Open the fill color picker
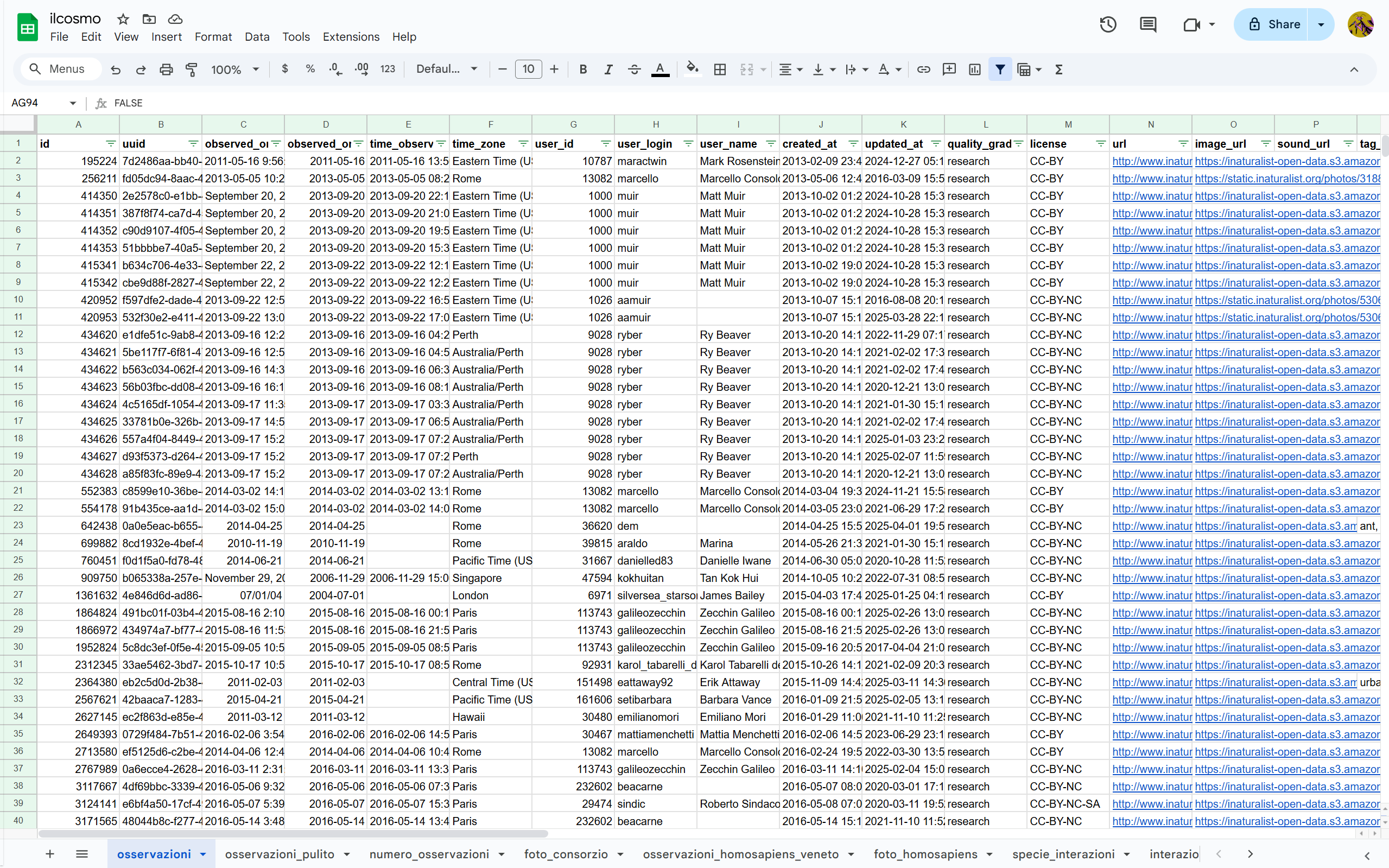Screen dimensions: 1389x868 click(693, 69)
